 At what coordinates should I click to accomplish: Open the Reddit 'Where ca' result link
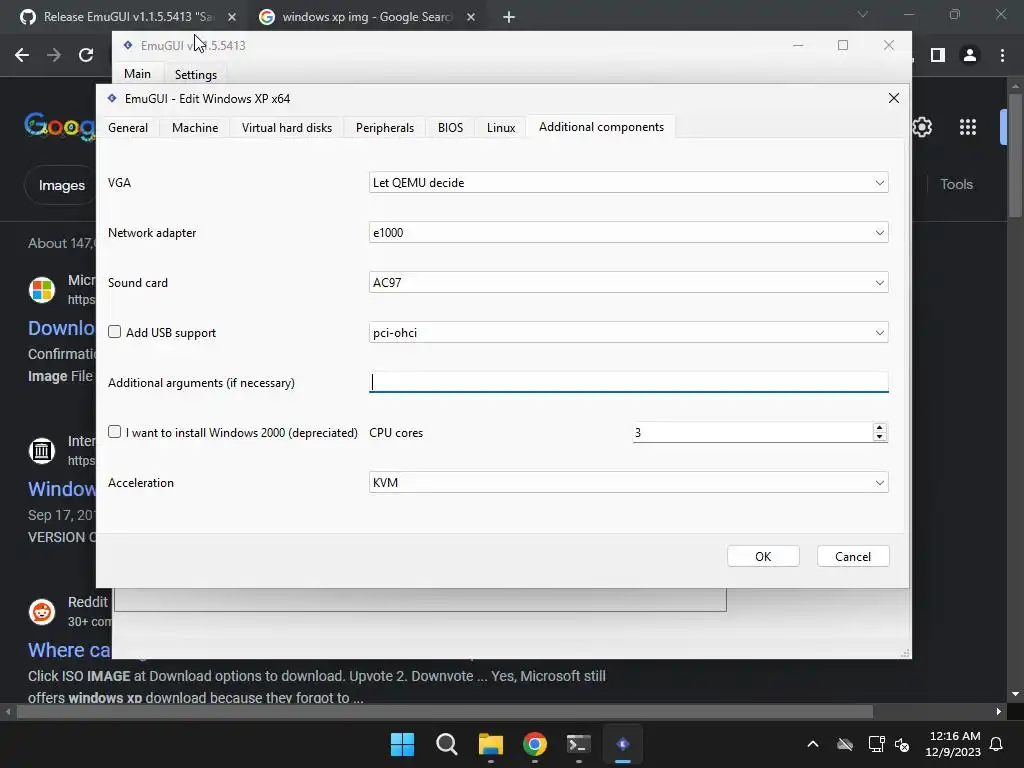[70, 650]
